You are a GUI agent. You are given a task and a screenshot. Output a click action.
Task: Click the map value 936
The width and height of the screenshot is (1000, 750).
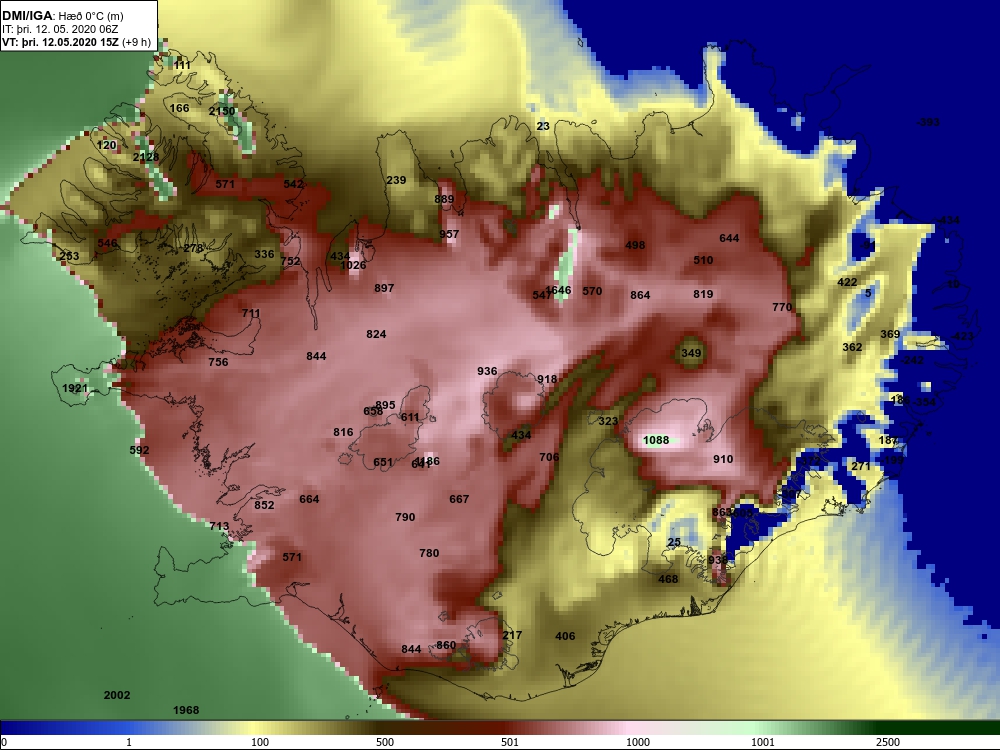pyautogui.click(x=487, y=371)
